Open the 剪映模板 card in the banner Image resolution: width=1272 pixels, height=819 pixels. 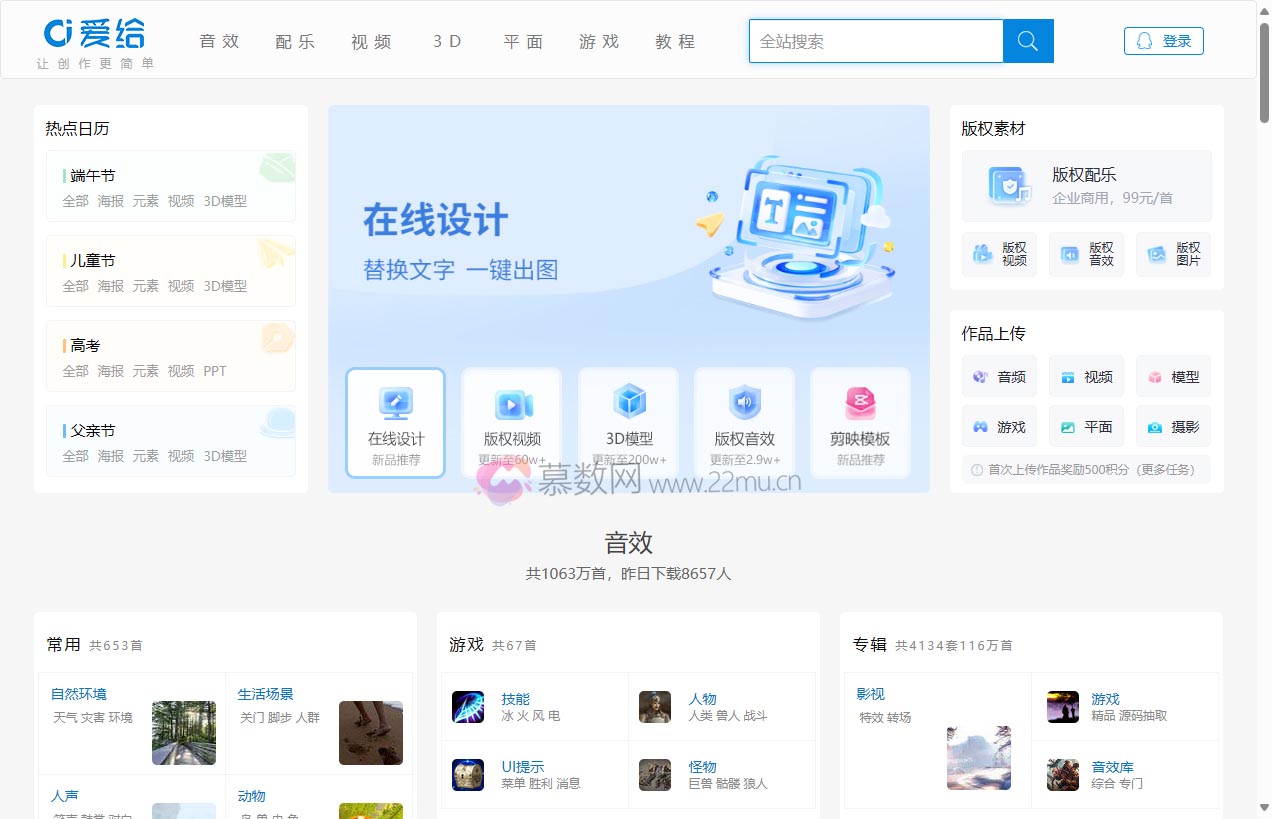click(x=860, y=422)
